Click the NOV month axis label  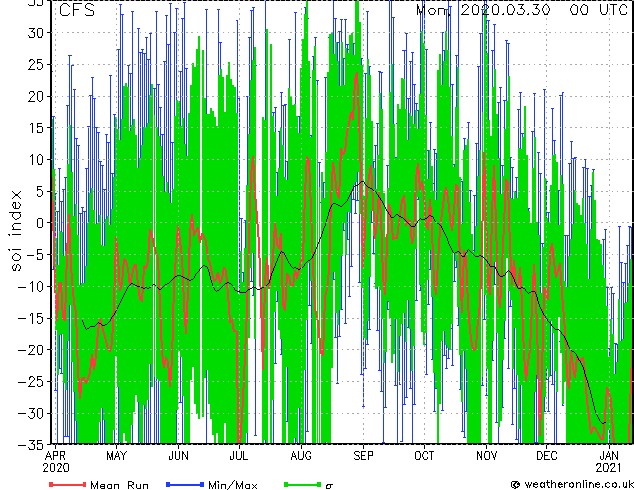point(486,456)
